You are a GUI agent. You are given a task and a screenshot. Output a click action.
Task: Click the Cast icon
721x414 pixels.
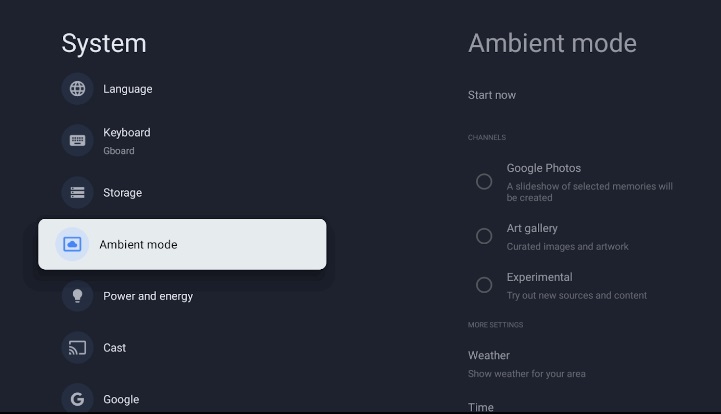pos(77,348)
